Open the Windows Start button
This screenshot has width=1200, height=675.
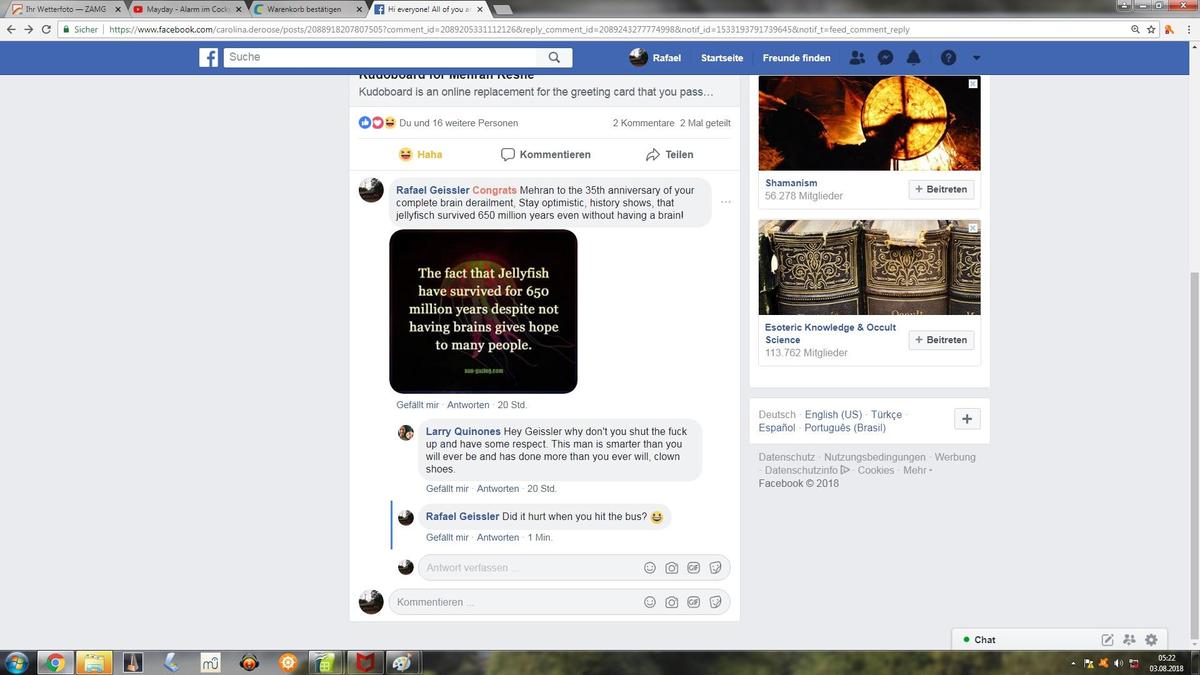(16, 662)
